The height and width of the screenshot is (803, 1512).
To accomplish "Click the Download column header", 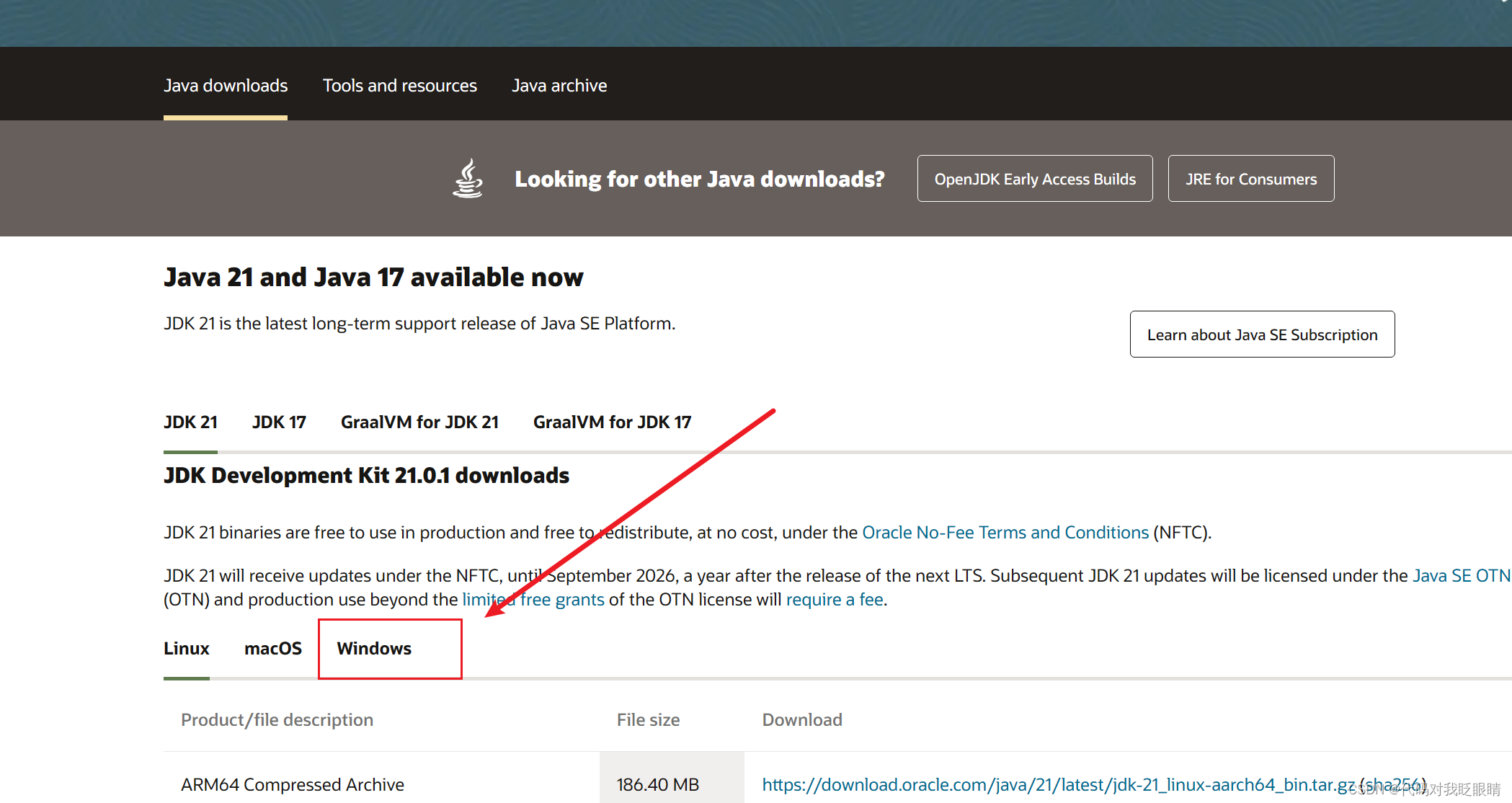I will pos(802,719).
